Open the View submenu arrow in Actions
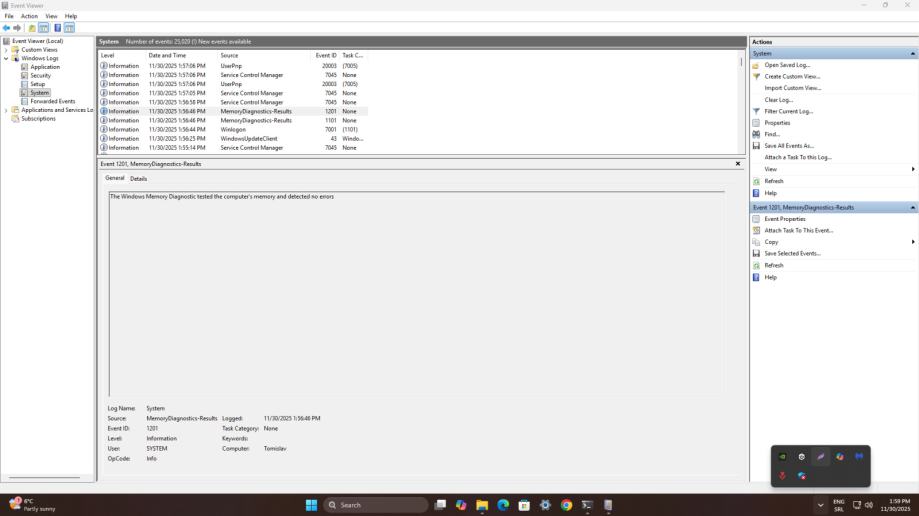 tap(913, 169)
